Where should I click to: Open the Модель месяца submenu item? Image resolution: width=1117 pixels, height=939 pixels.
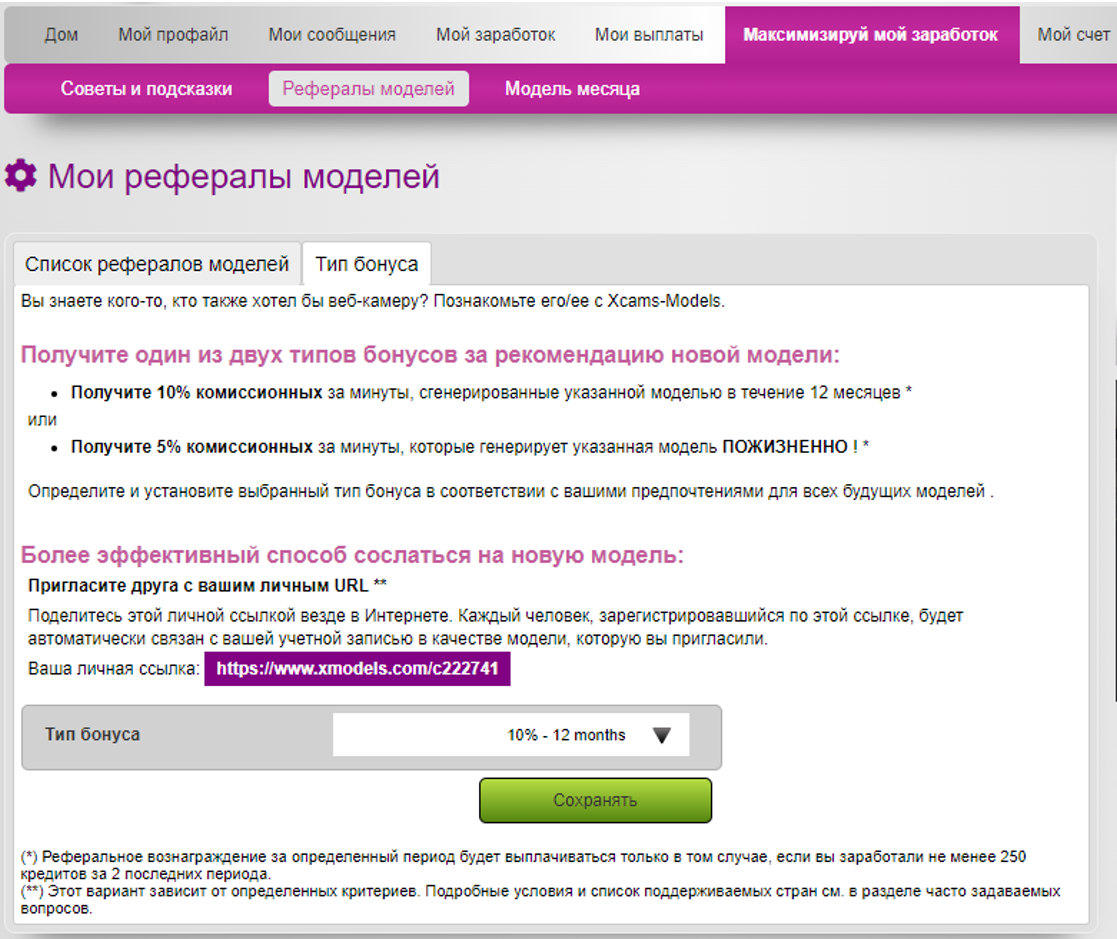[572, 88]
